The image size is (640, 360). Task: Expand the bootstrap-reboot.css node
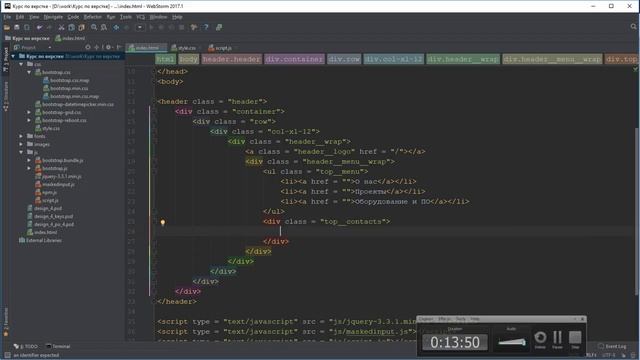(x=29, y=120)
